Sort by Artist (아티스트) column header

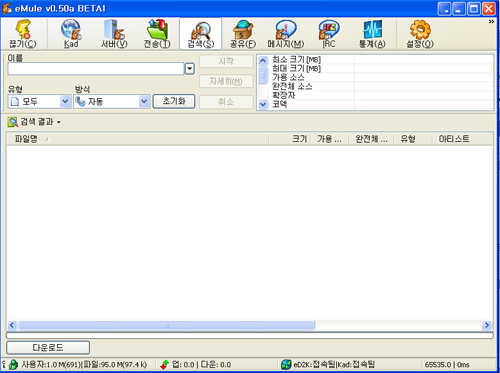(462, 139)
